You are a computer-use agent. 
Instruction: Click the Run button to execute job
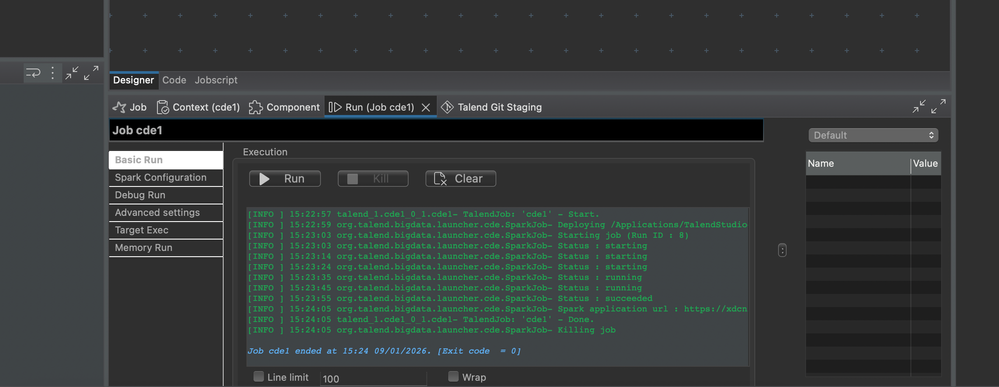(285, 179)
